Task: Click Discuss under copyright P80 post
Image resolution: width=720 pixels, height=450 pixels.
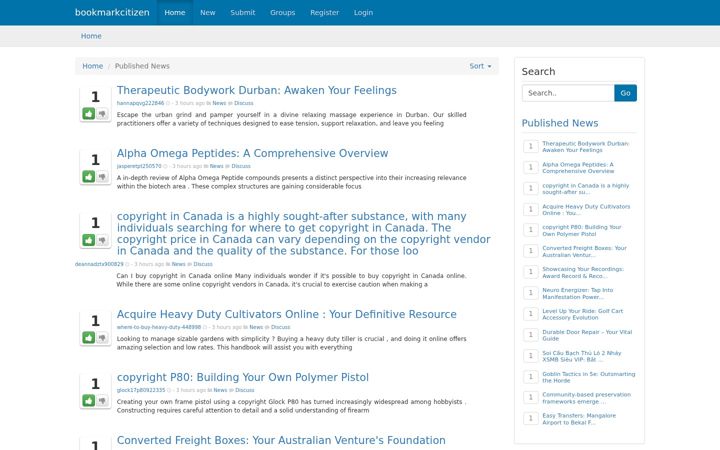Action: click(x=245, y=390)
